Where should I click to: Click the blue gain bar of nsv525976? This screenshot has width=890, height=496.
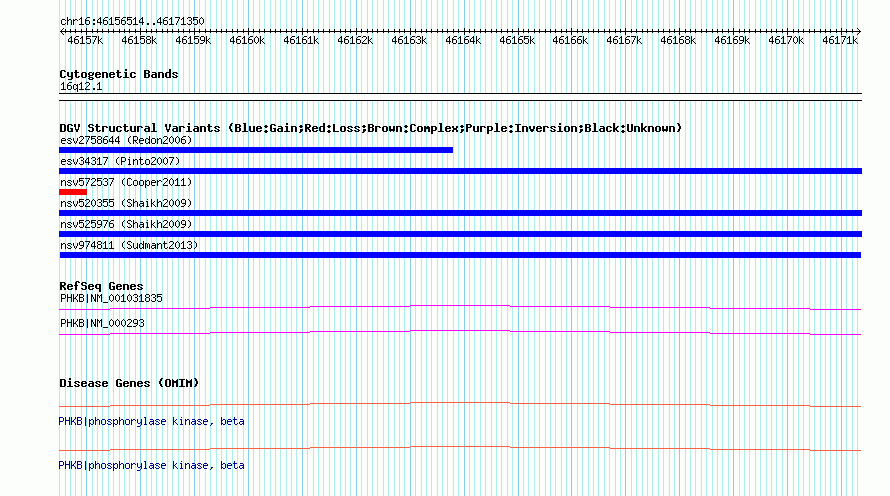[x=460, y=234]
